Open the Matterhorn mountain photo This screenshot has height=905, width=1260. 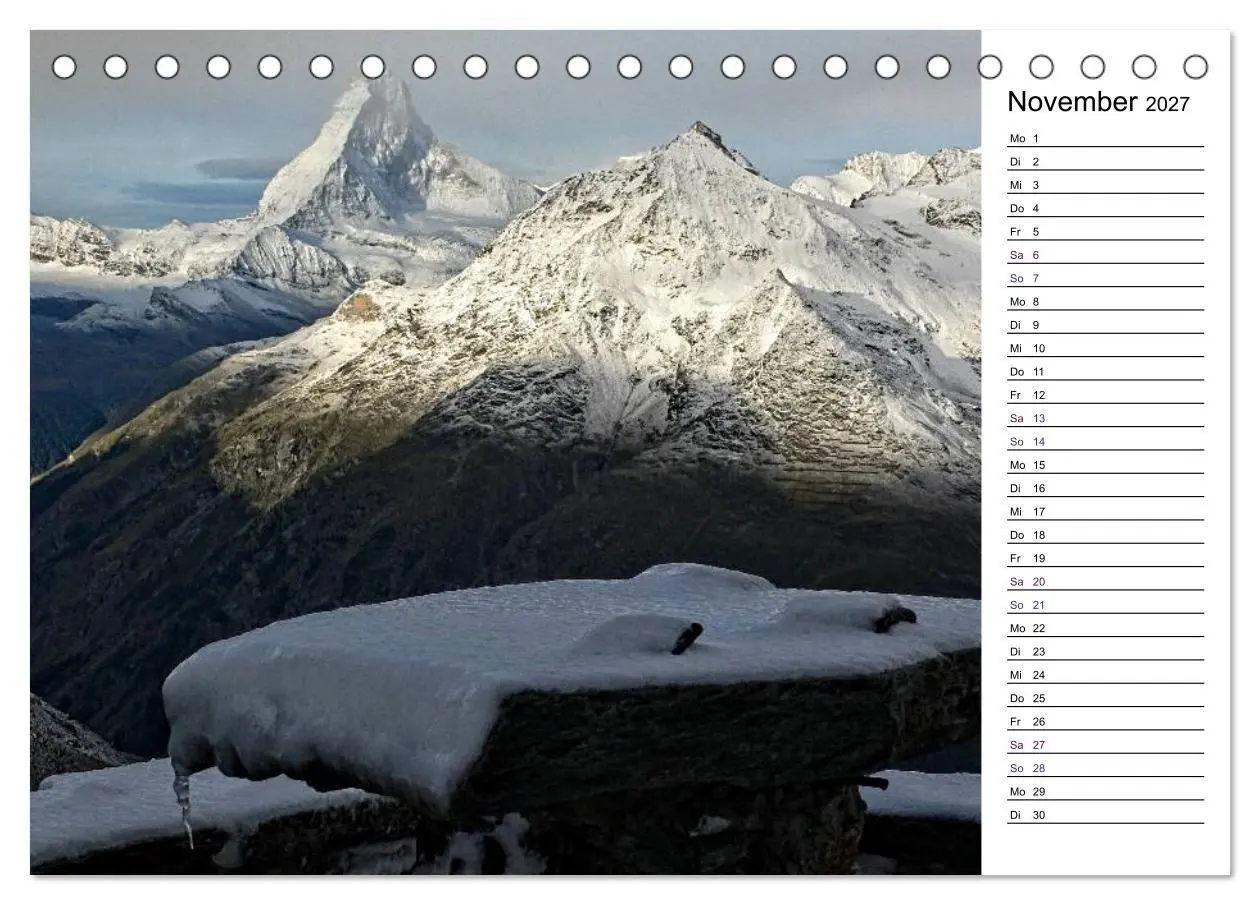click(x=505, y=452)
